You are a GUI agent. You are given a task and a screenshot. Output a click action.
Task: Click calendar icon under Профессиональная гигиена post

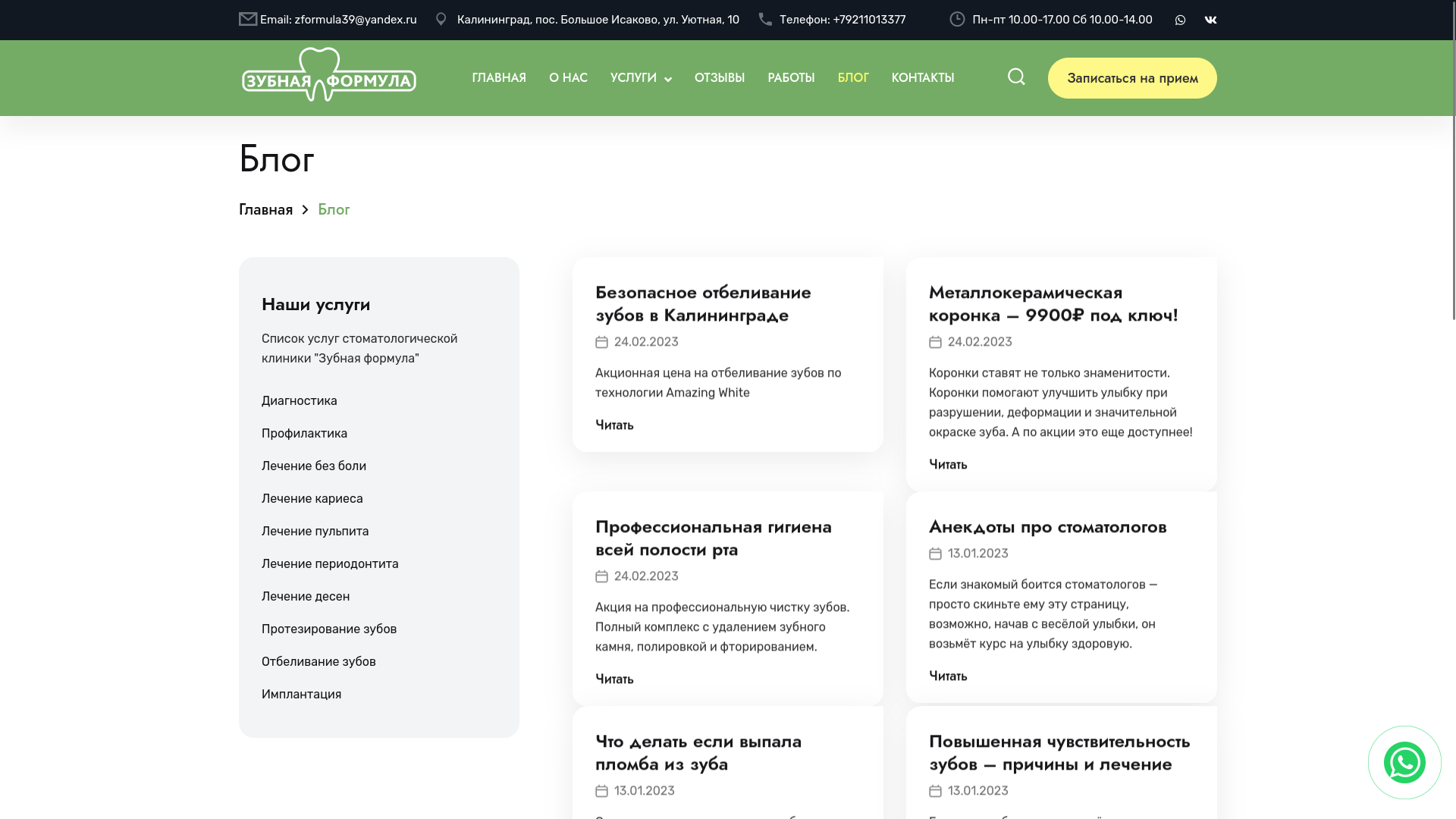click(601, 576)
